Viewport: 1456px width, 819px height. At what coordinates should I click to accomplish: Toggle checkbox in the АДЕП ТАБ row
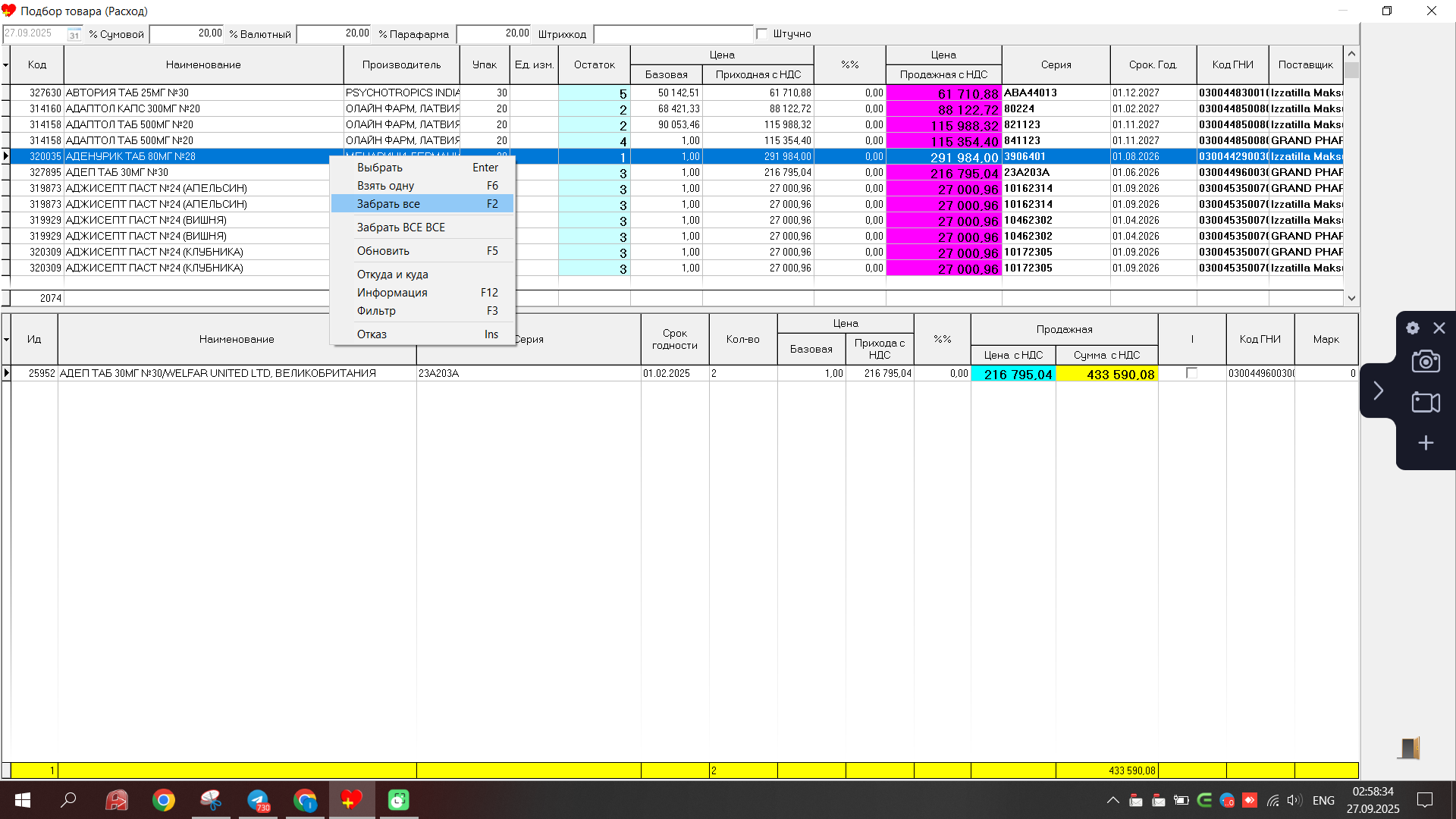point(1191,373)
